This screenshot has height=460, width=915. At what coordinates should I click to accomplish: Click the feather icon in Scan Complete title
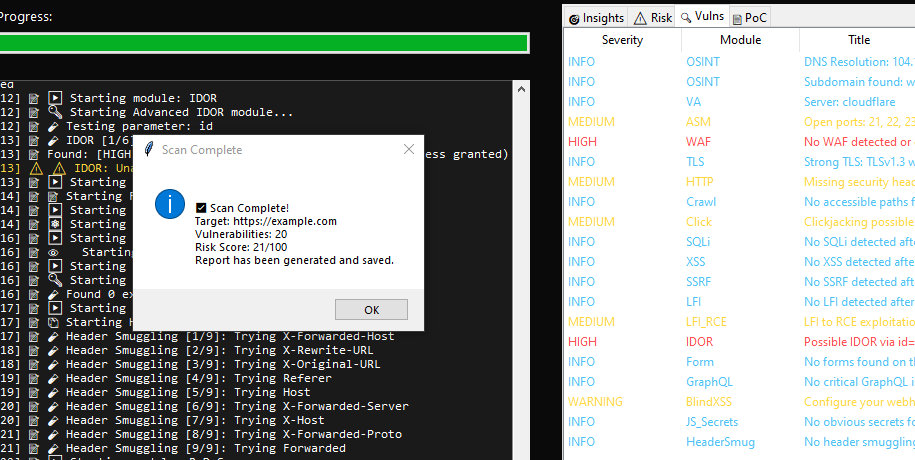point(149,150)
